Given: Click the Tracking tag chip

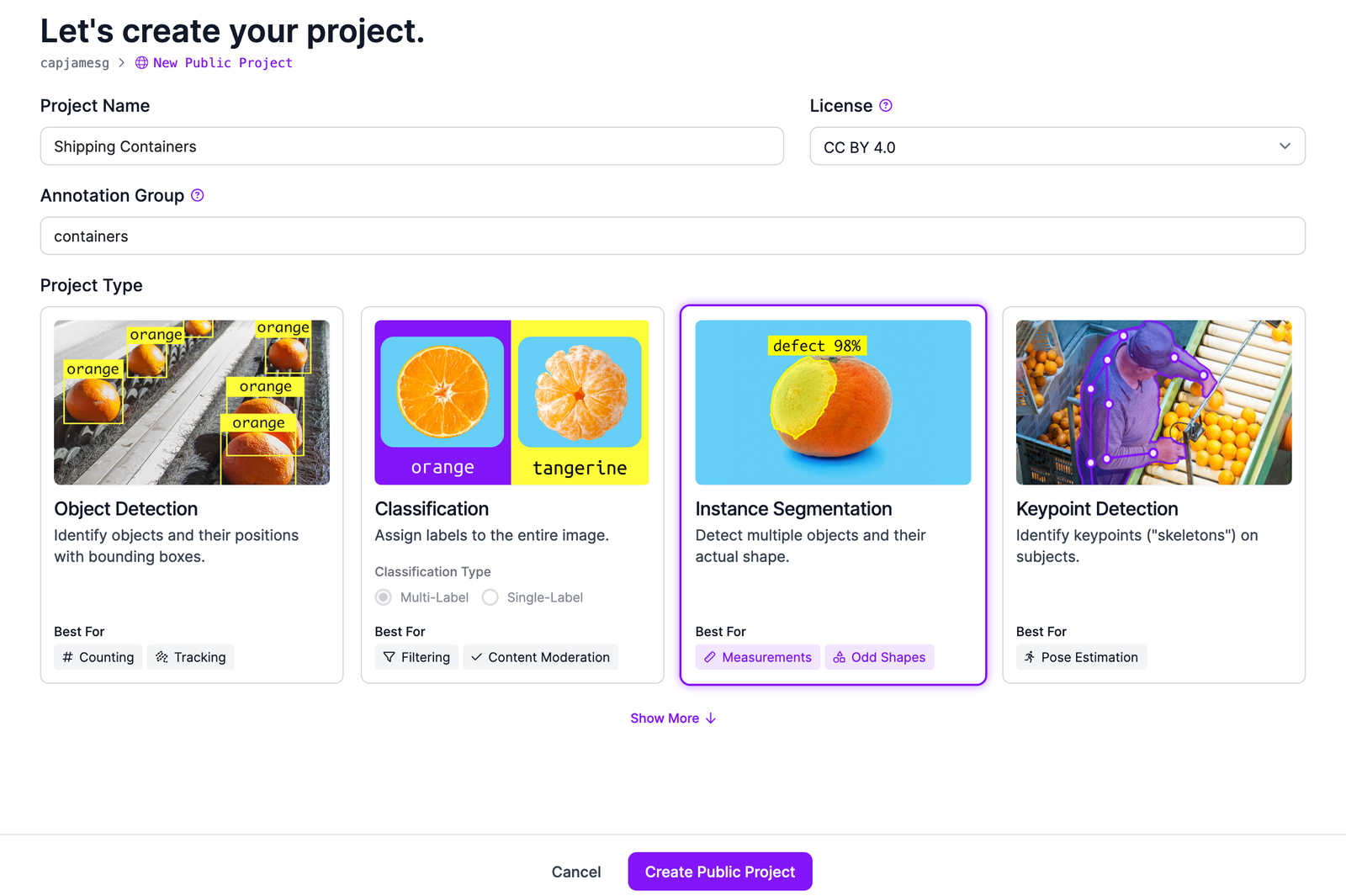Looking at the screenshot, I should (191, 657).
